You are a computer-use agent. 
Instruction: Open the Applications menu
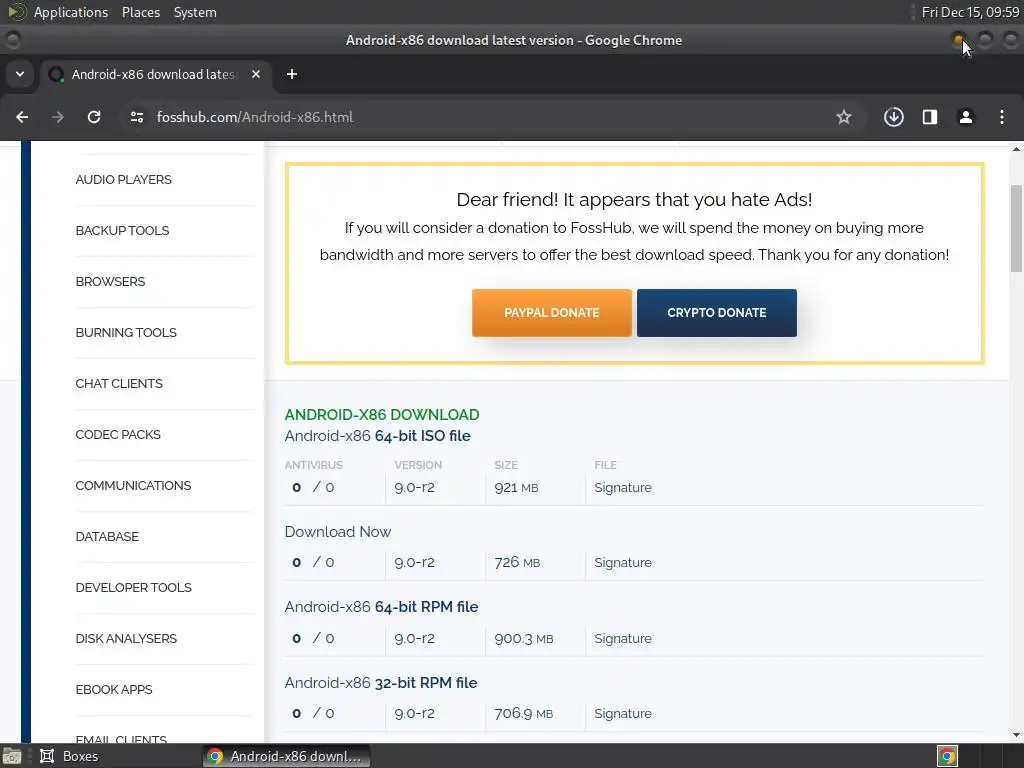(x=71, y=12)
